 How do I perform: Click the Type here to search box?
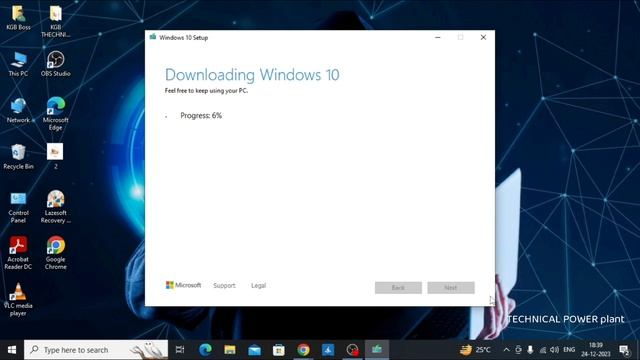(x=96, y=350)
